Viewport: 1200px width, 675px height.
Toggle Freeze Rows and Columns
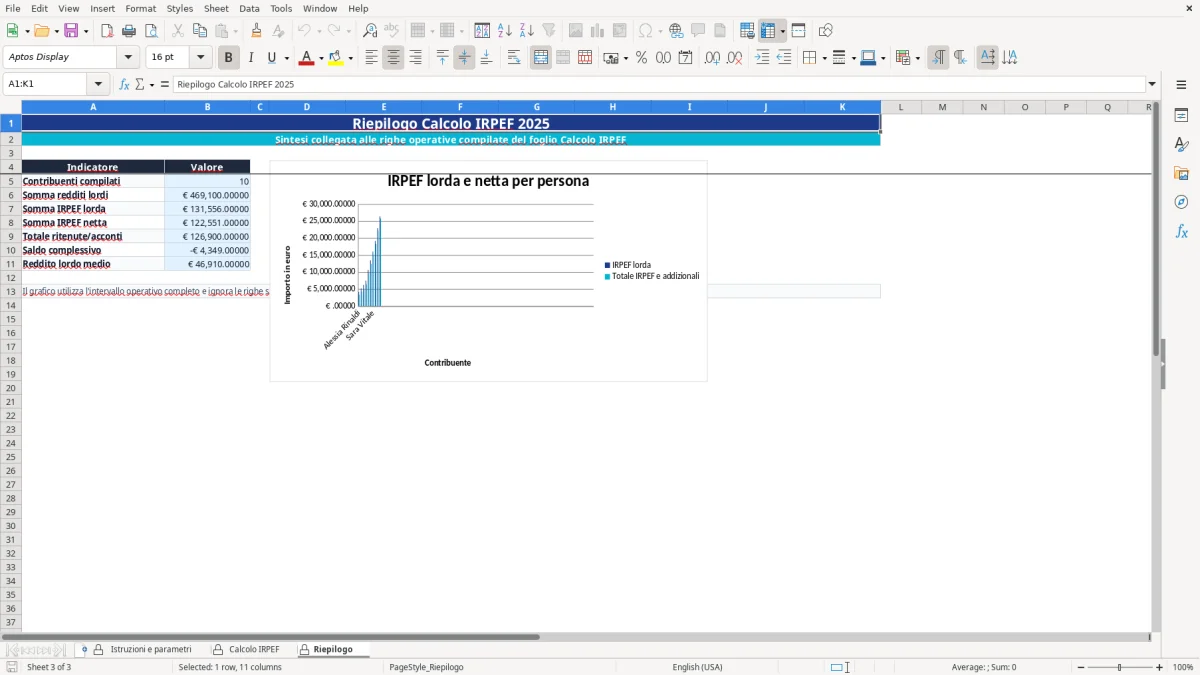coord(768,31)
